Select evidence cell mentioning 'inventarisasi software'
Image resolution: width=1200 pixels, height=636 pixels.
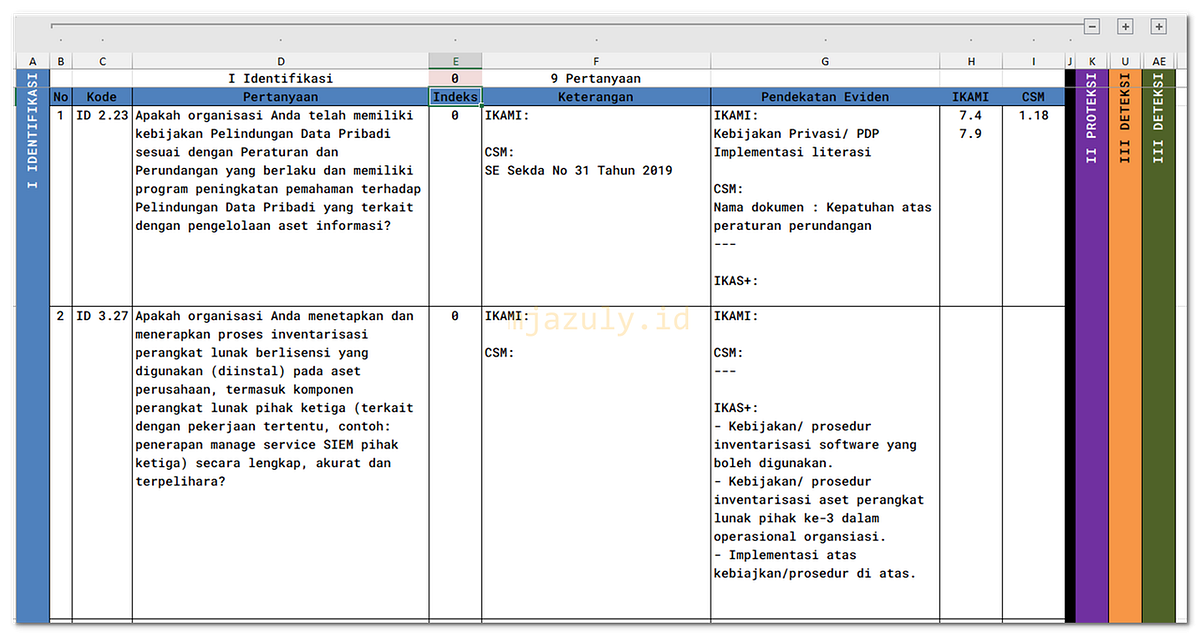(x=825, y=463)
